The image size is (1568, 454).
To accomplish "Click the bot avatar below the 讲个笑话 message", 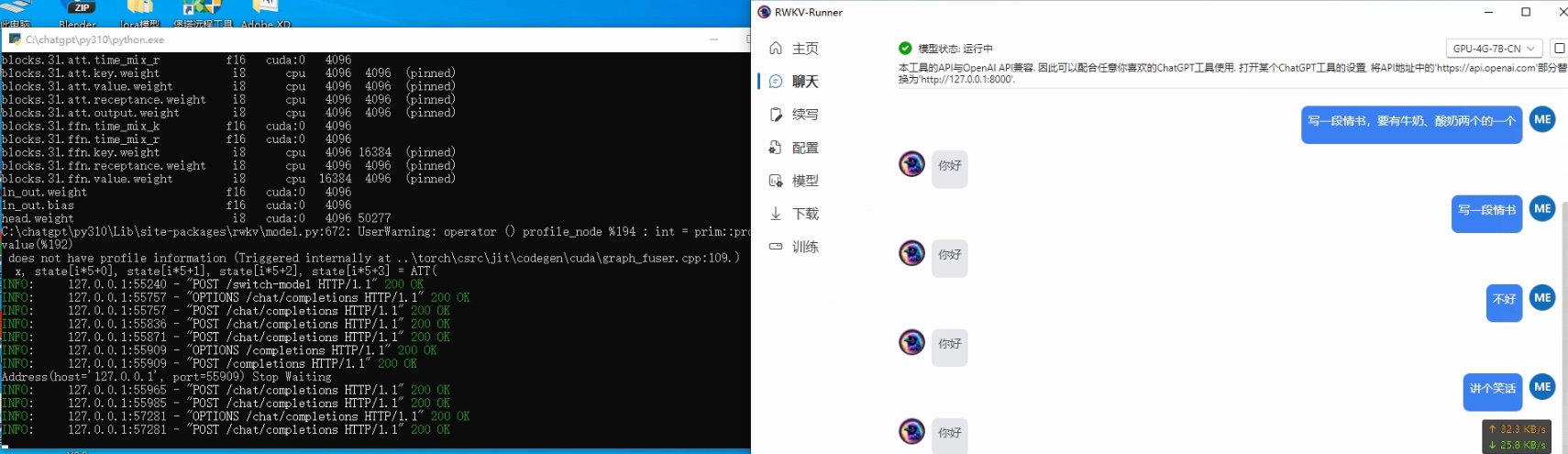I will point(911,431).
